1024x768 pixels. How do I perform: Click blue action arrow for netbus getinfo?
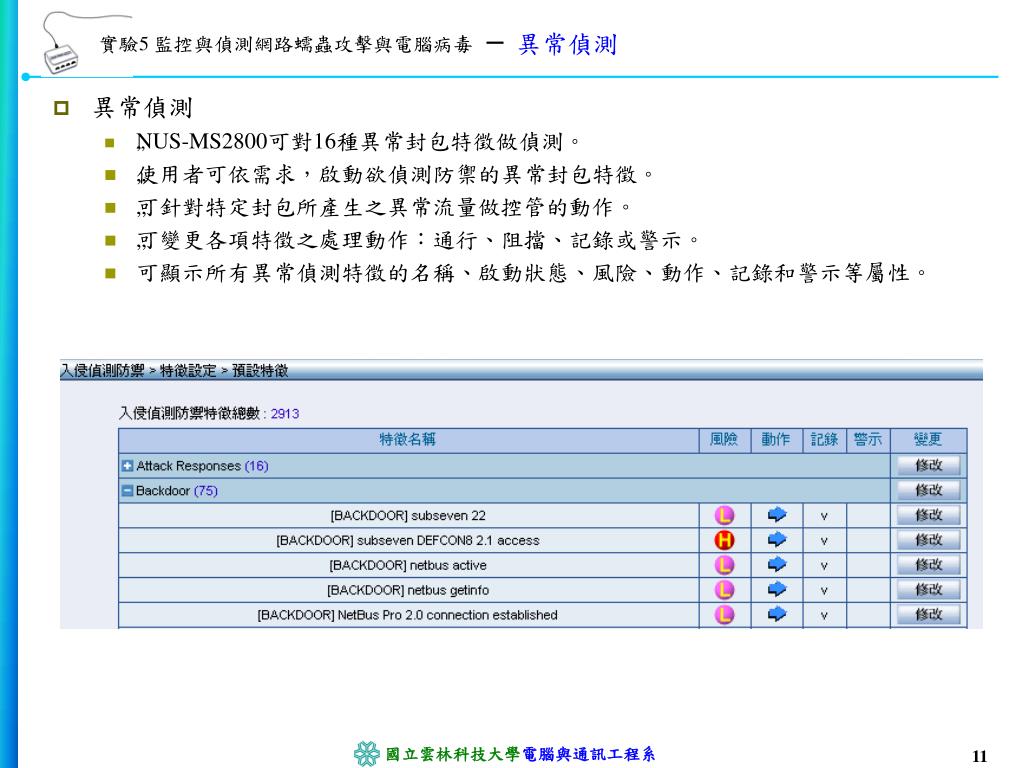click(776, 589)
